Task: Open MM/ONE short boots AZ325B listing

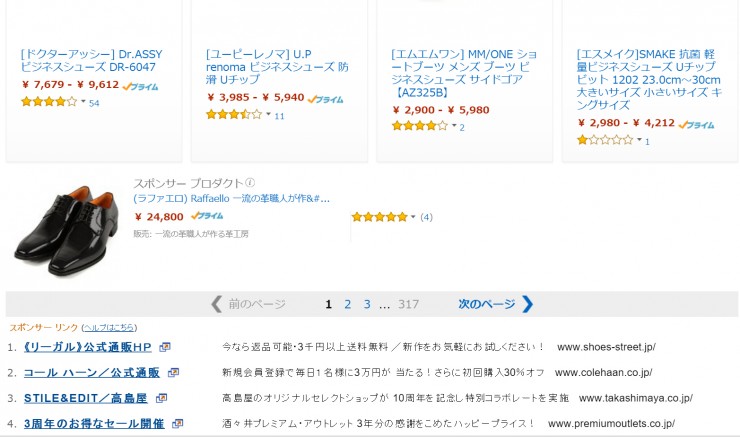Action: pos(464,73)
